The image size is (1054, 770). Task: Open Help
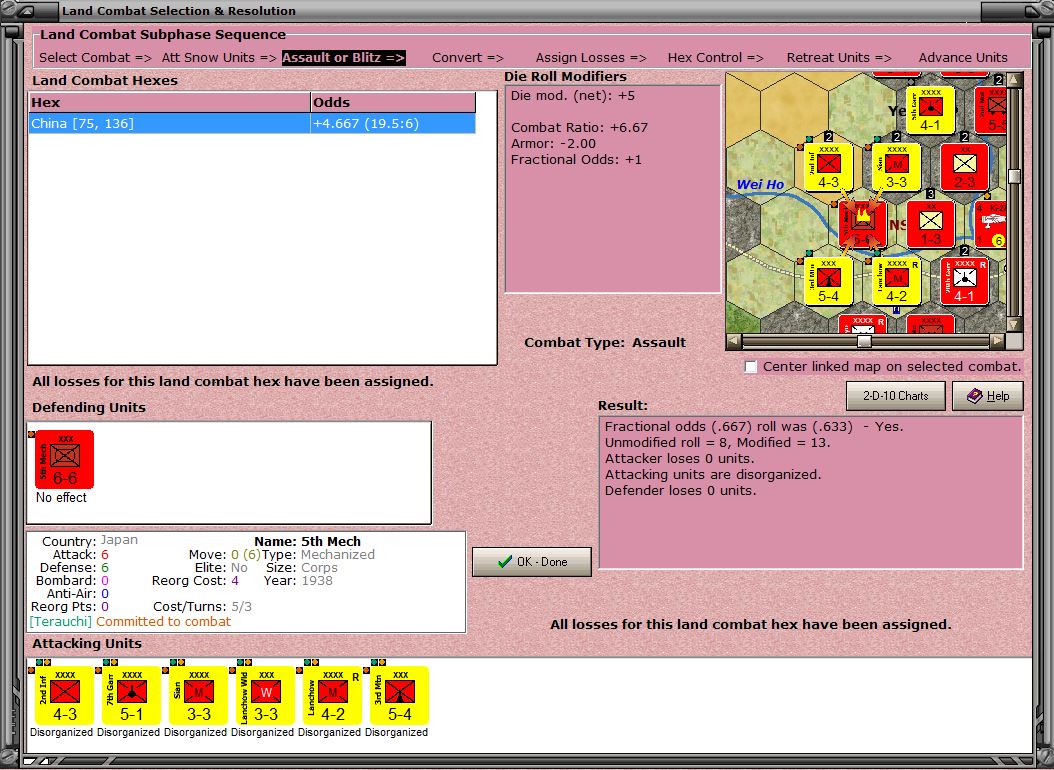pyautogui.click(x=987, y=396)
